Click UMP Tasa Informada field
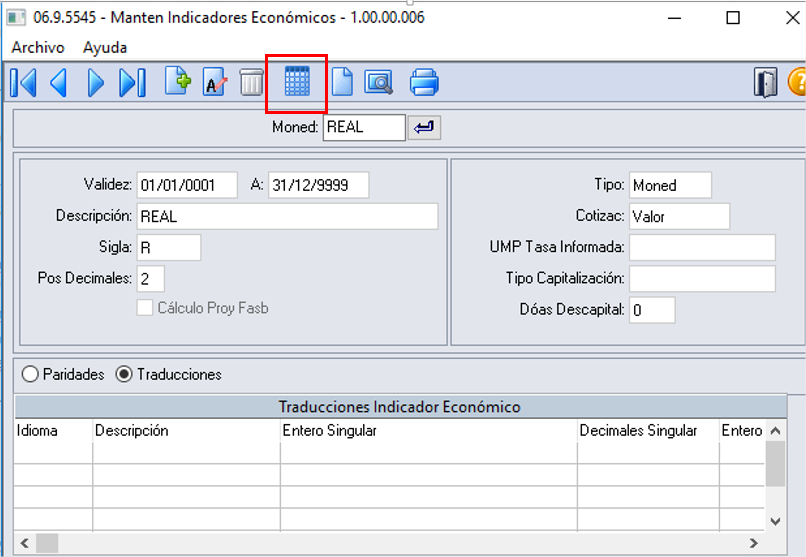 click(702, 248)
